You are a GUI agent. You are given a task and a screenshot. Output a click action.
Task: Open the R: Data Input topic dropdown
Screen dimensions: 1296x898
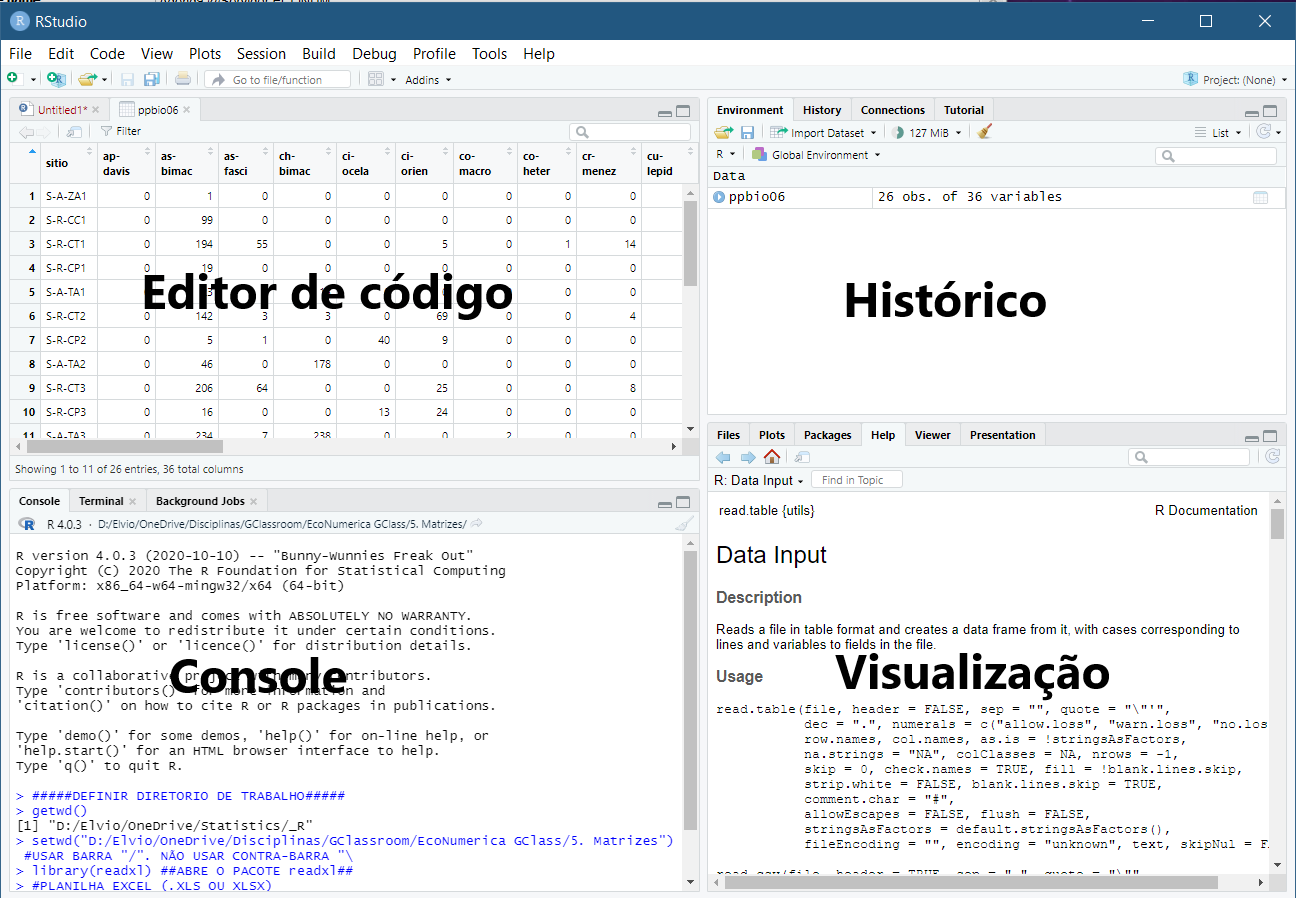pyautogui.click(x=758, y=479)
